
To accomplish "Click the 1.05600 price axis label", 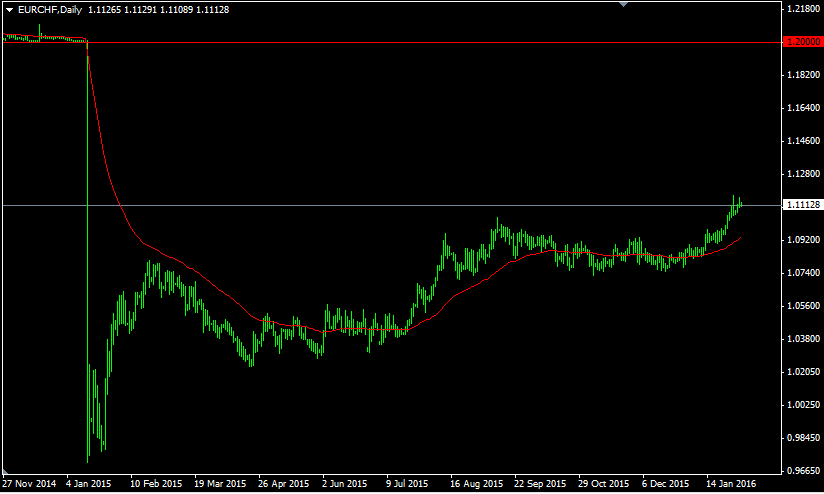I will tap(803, 306).
